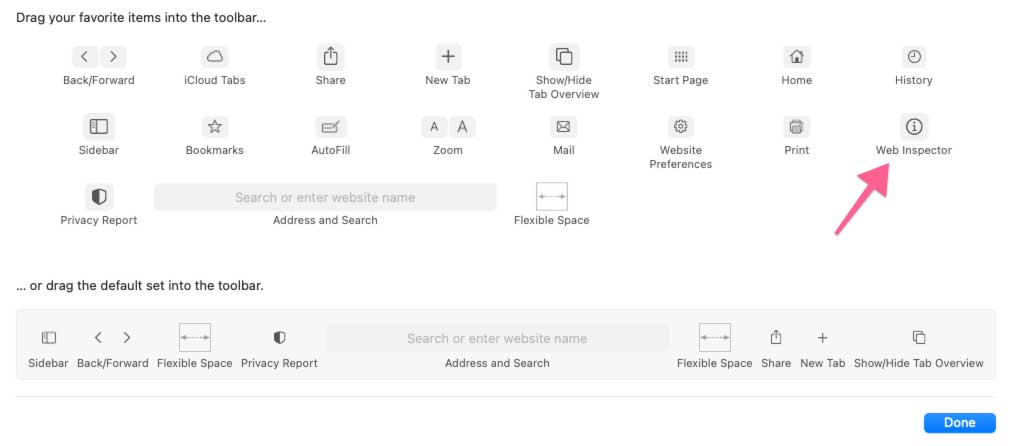Select the History clock icon
The height and width of the screenshot is (446, 1014).
pos(914,57)
